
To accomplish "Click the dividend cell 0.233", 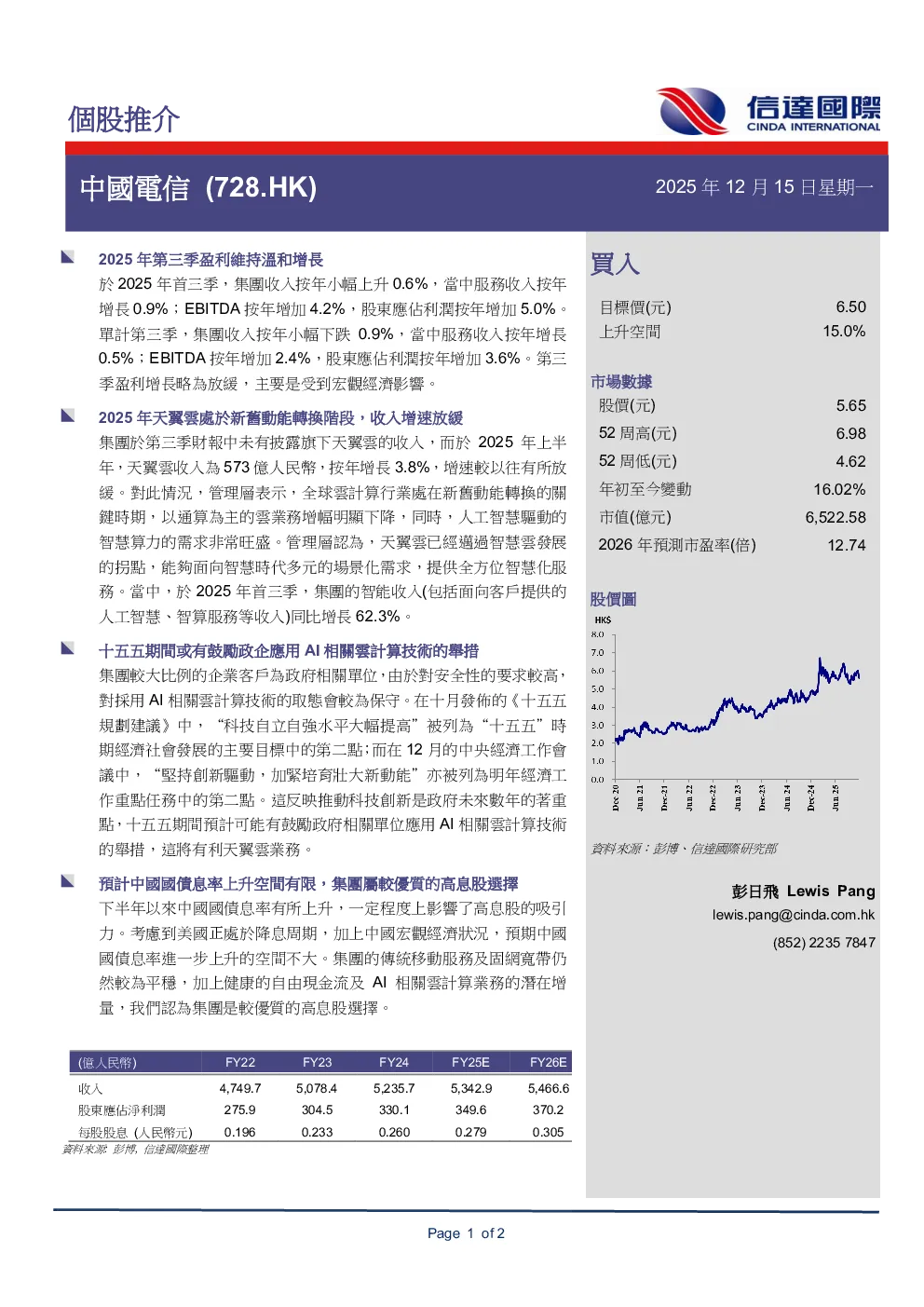I will tap(317, 1133).
